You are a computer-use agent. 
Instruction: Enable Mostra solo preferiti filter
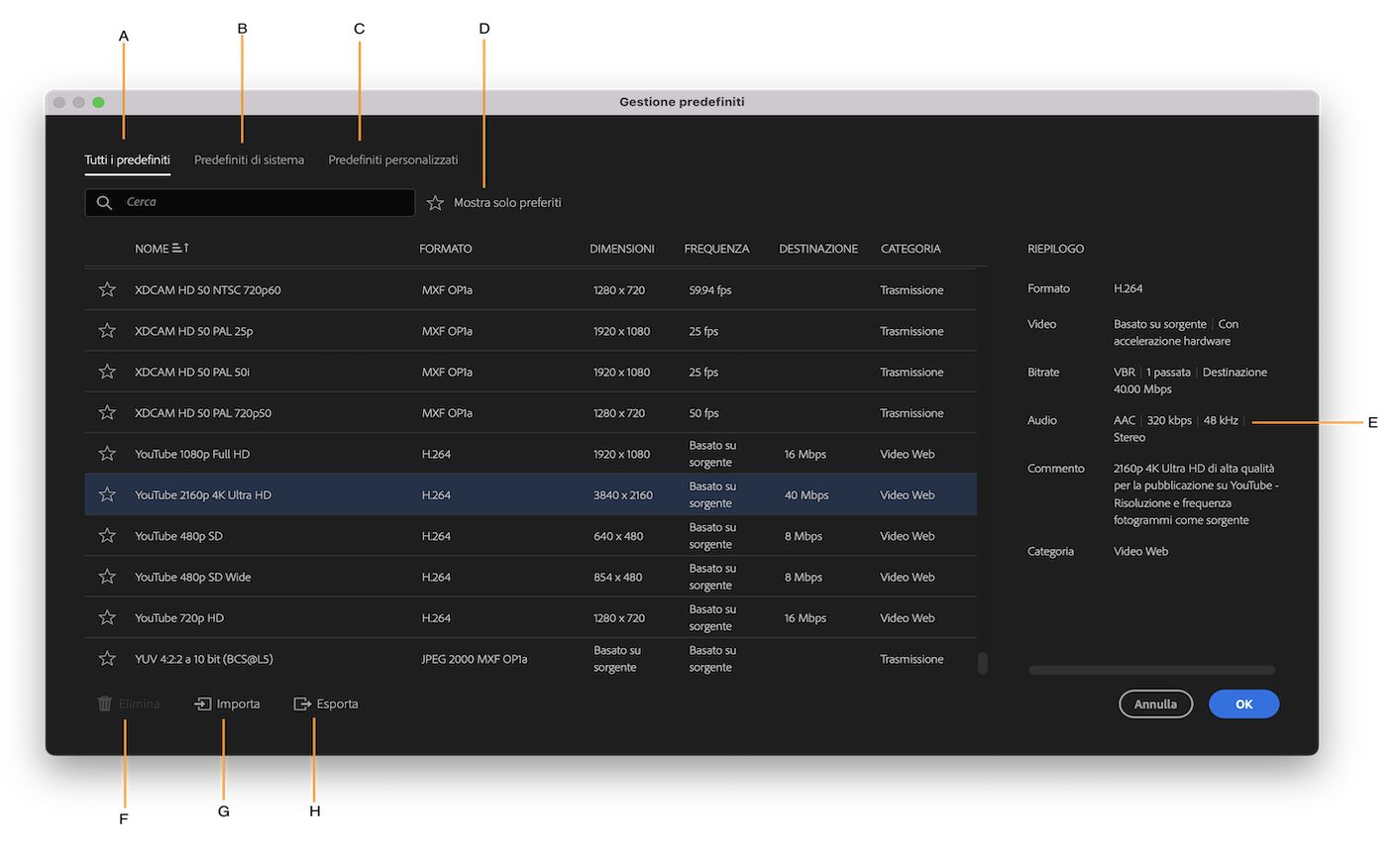point(494,202)
